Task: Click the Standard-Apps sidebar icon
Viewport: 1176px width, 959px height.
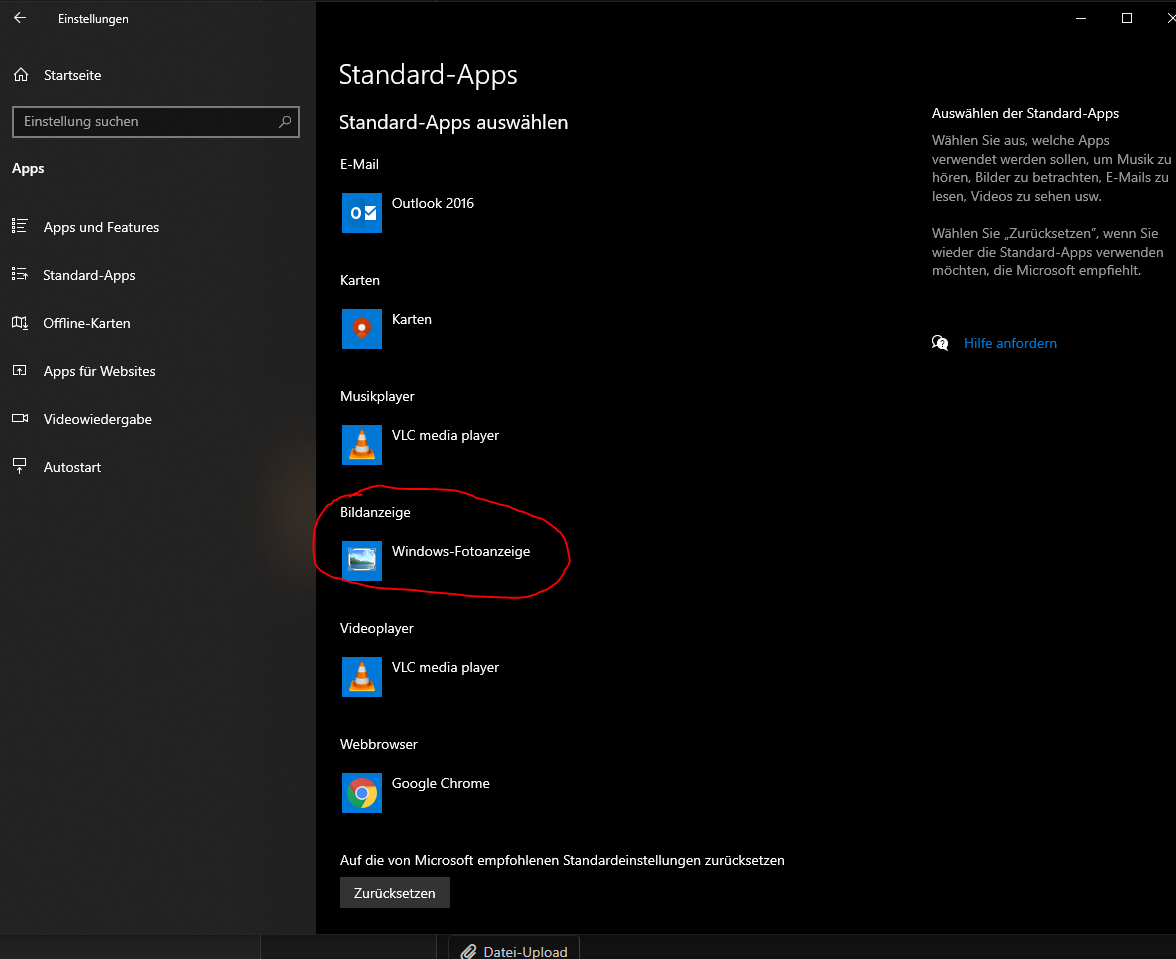Action: 20,274
